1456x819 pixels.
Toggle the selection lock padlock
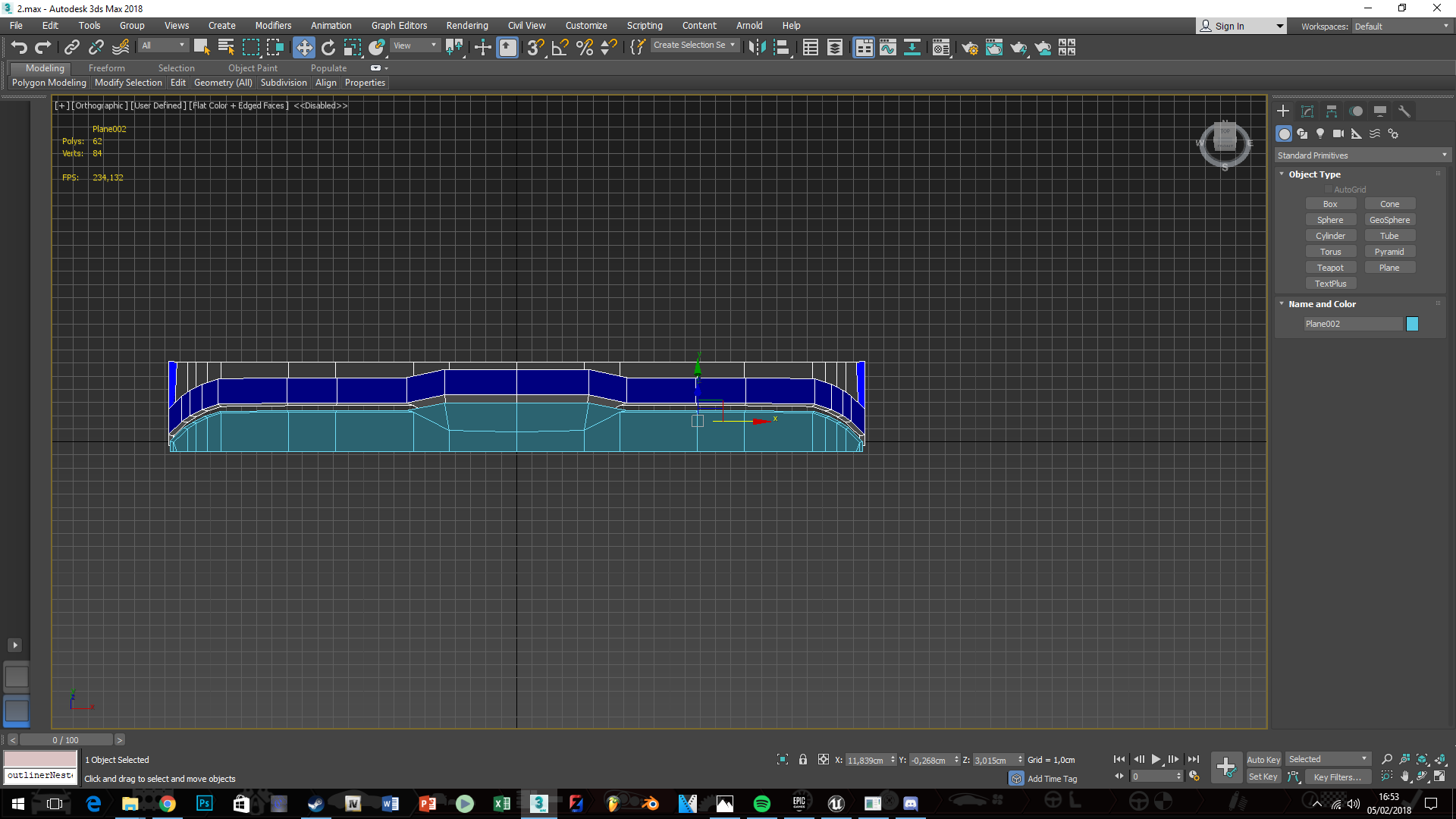pos(802,759)
